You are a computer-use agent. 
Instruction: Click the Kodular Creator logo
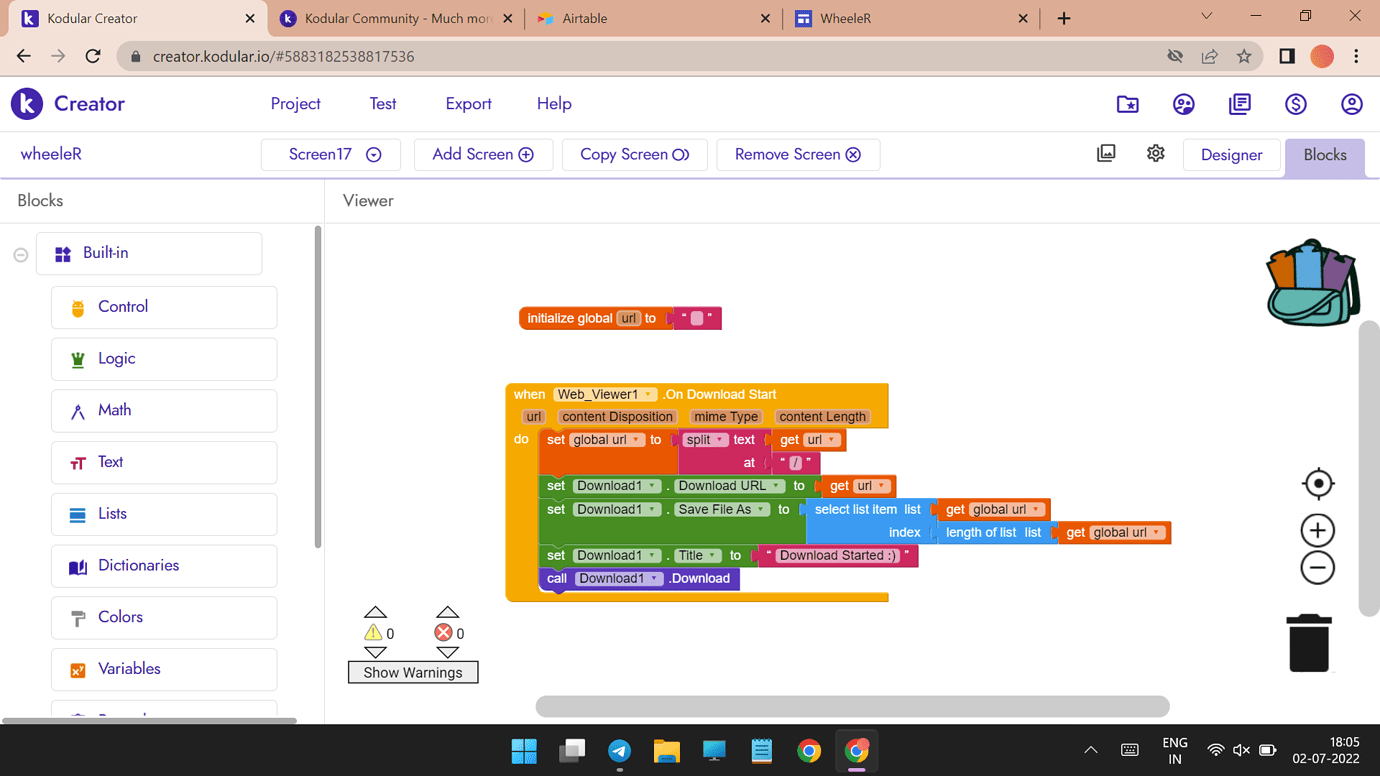point(68,104)
